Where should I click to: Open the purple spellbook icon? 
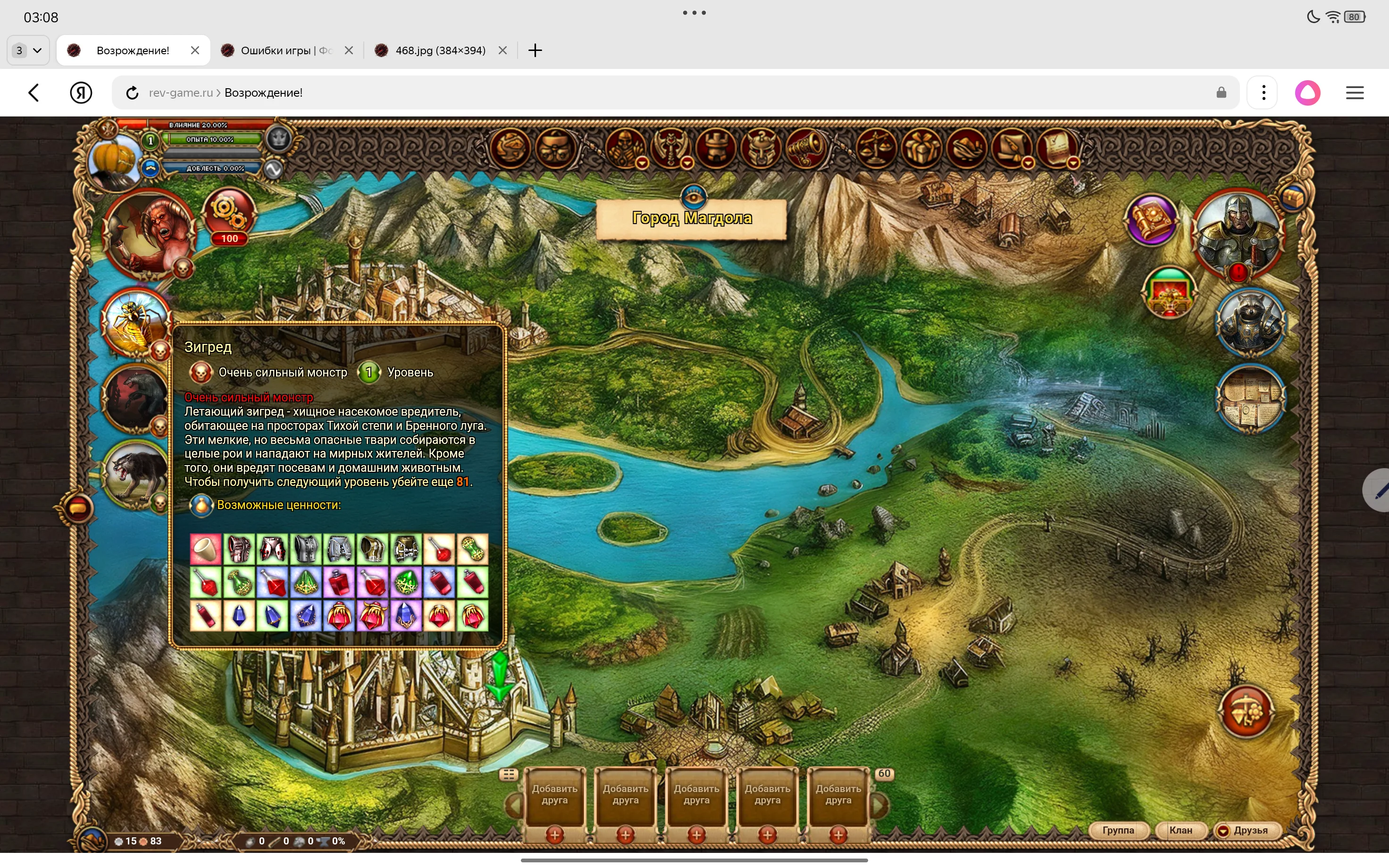pos(1150,220)
